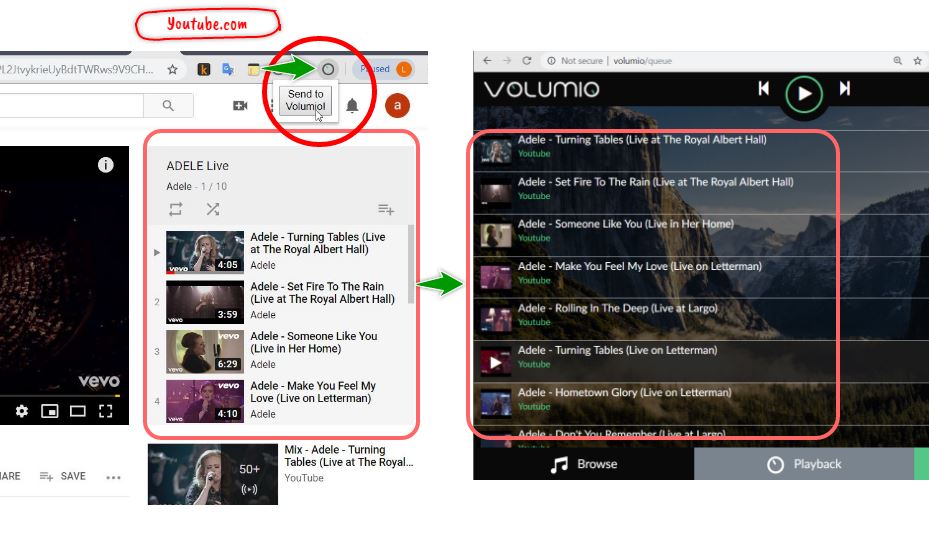Screen dimensions: 929x560
Task: Bookmark the YouTube page with star icon
Action: click(x=172, y=69)
